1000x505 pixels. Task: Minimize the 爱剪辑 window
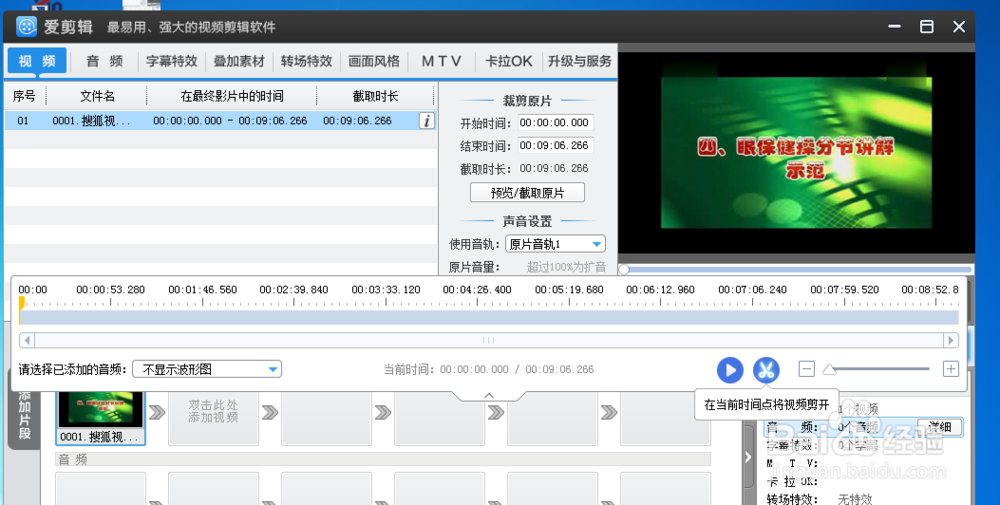coord(895,27)
